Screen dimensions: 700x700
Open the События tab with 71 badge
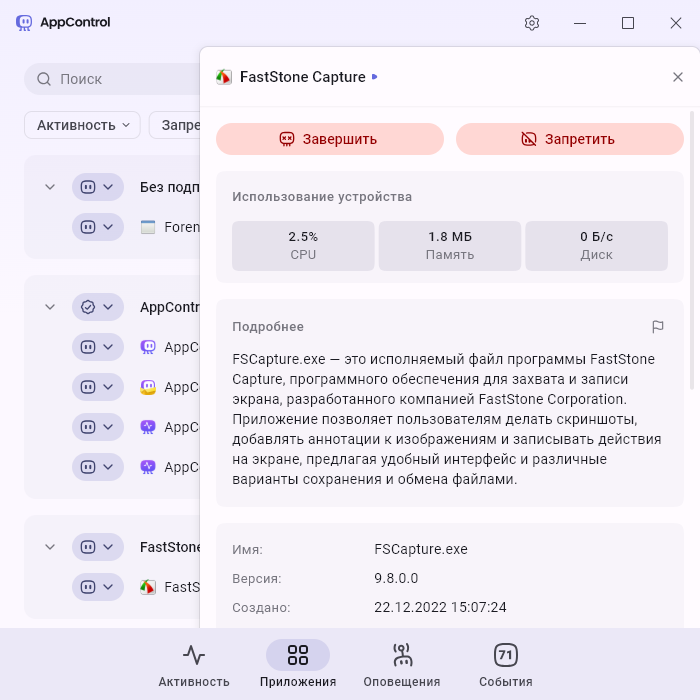point(506,664)
